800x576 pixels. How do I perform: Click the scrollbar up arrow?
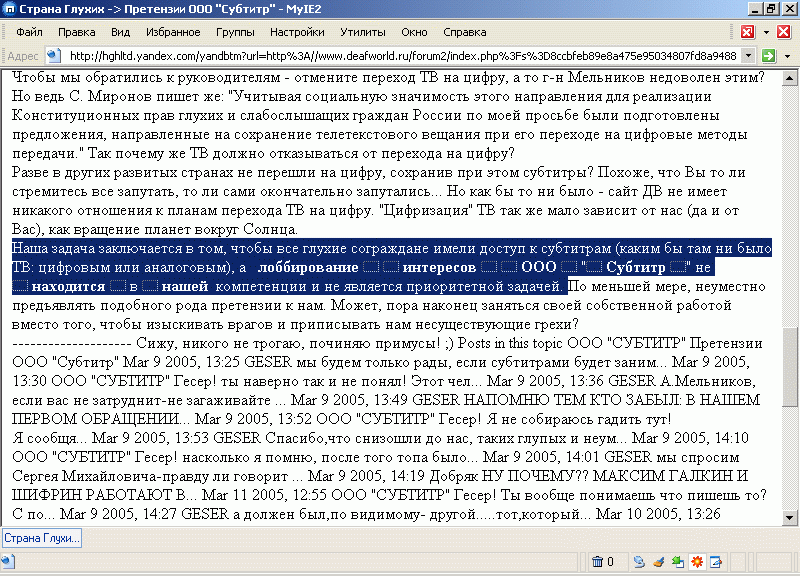(790, 79)
